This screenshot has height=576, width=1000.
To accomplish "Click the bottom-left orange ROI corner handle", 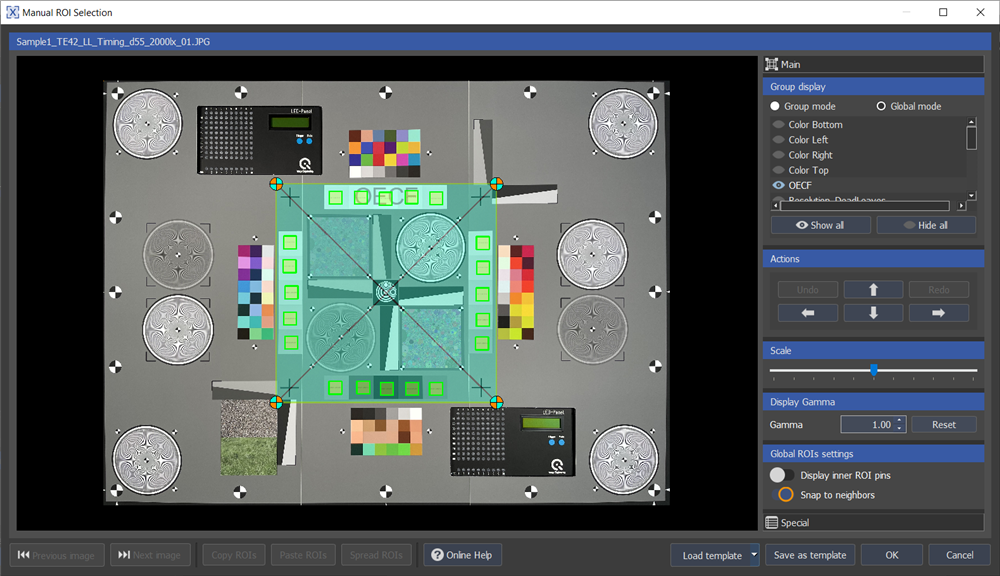I will point(276,402).
